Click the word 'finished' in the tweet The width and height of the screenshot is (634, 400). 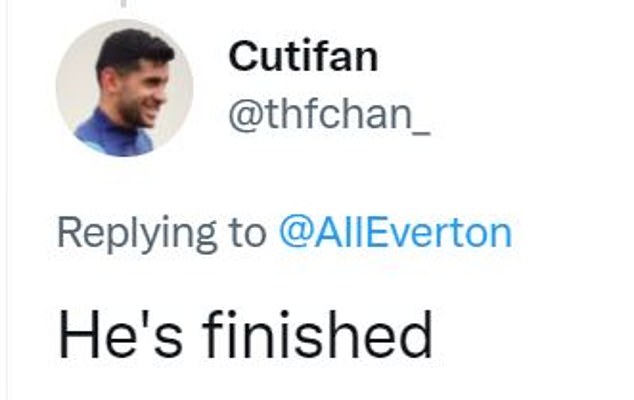pyautogui.click(x=317, y=334)
